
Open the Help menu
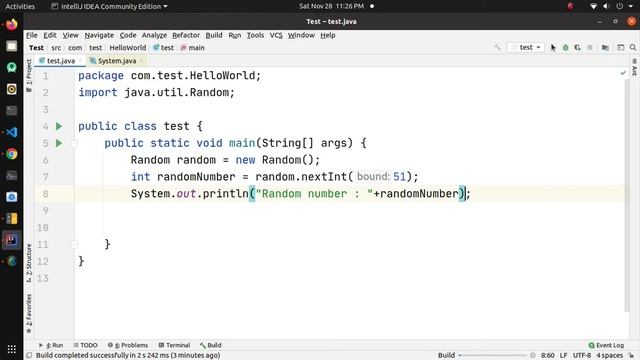[327, 35]
